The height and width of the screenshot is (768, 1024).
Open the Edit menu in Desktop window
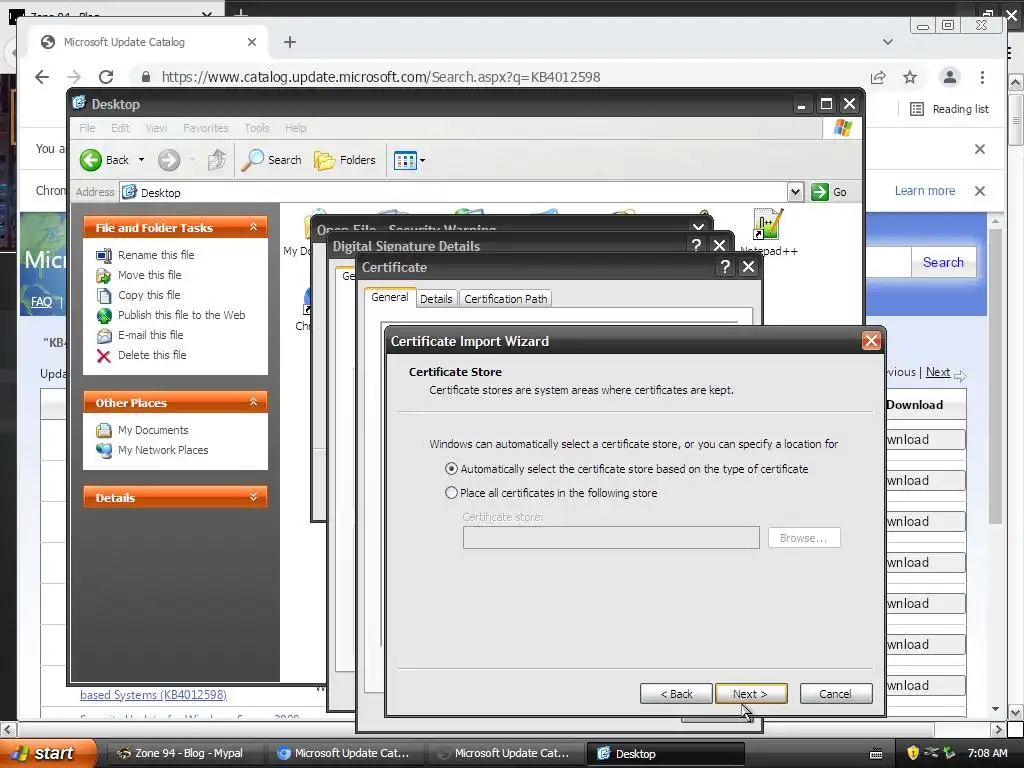point(120,128)
